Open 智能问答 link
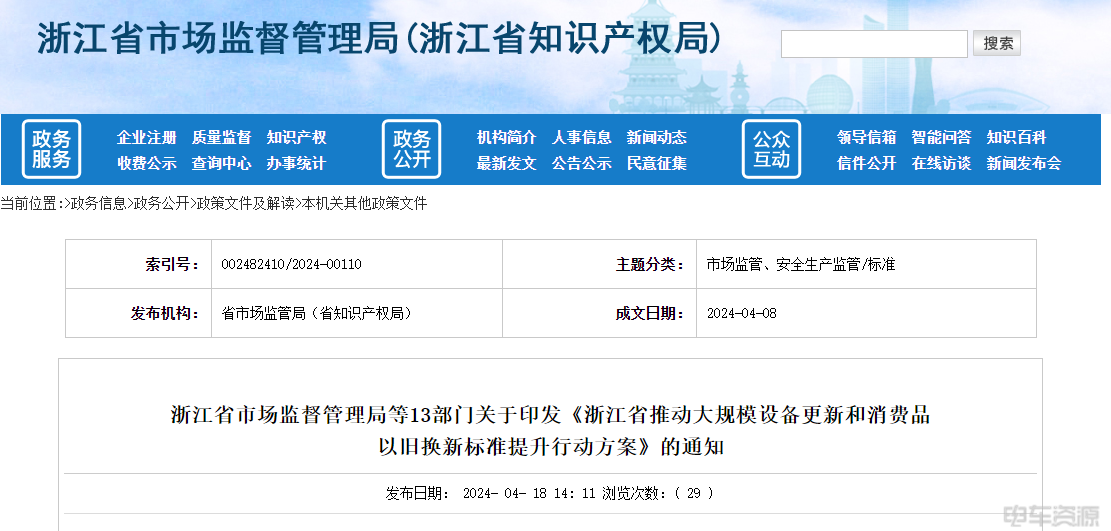Image resolution: width=1111 pixels, height=531 pixels. pos(942,138)
